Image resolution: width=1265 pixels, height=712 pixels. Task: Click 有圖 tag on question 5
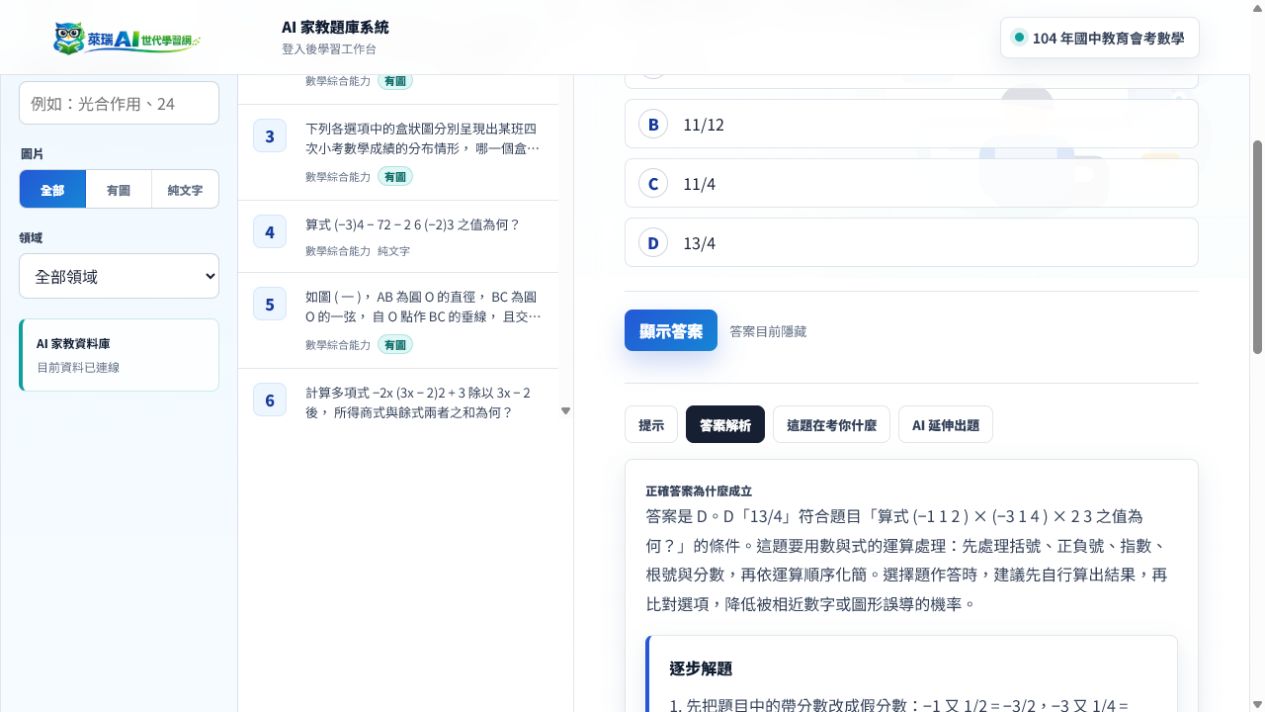click(x=395, y=344)
